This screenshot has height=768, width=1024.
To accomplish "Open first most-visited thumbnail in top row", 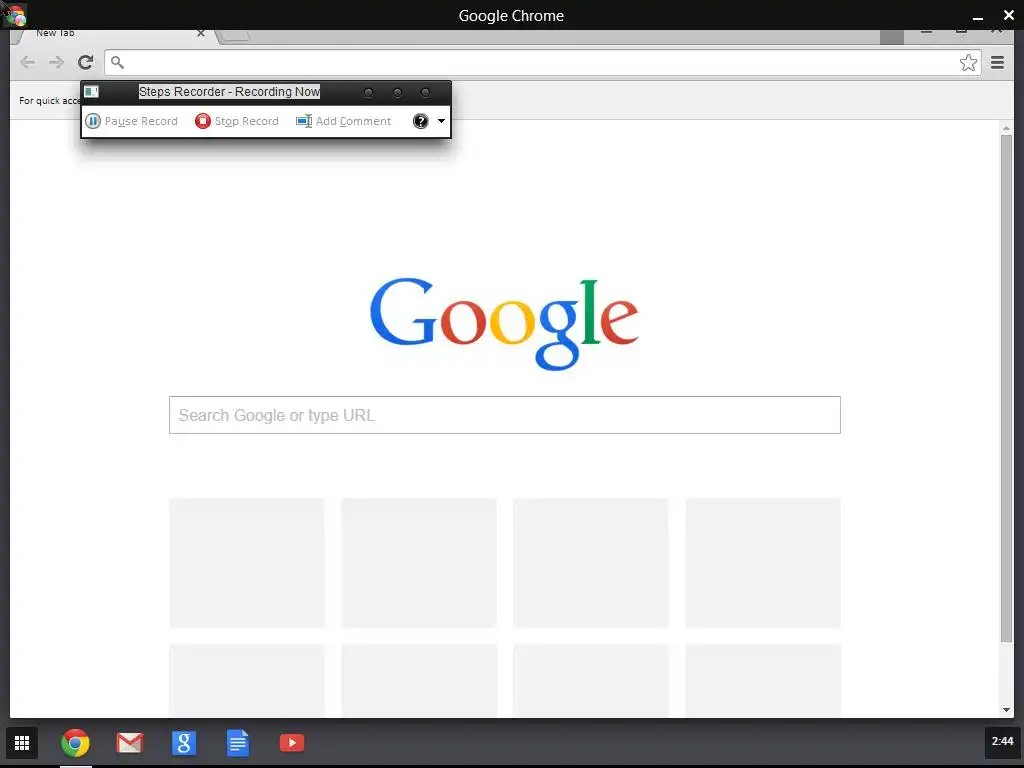I will click(x=247, y=563).
